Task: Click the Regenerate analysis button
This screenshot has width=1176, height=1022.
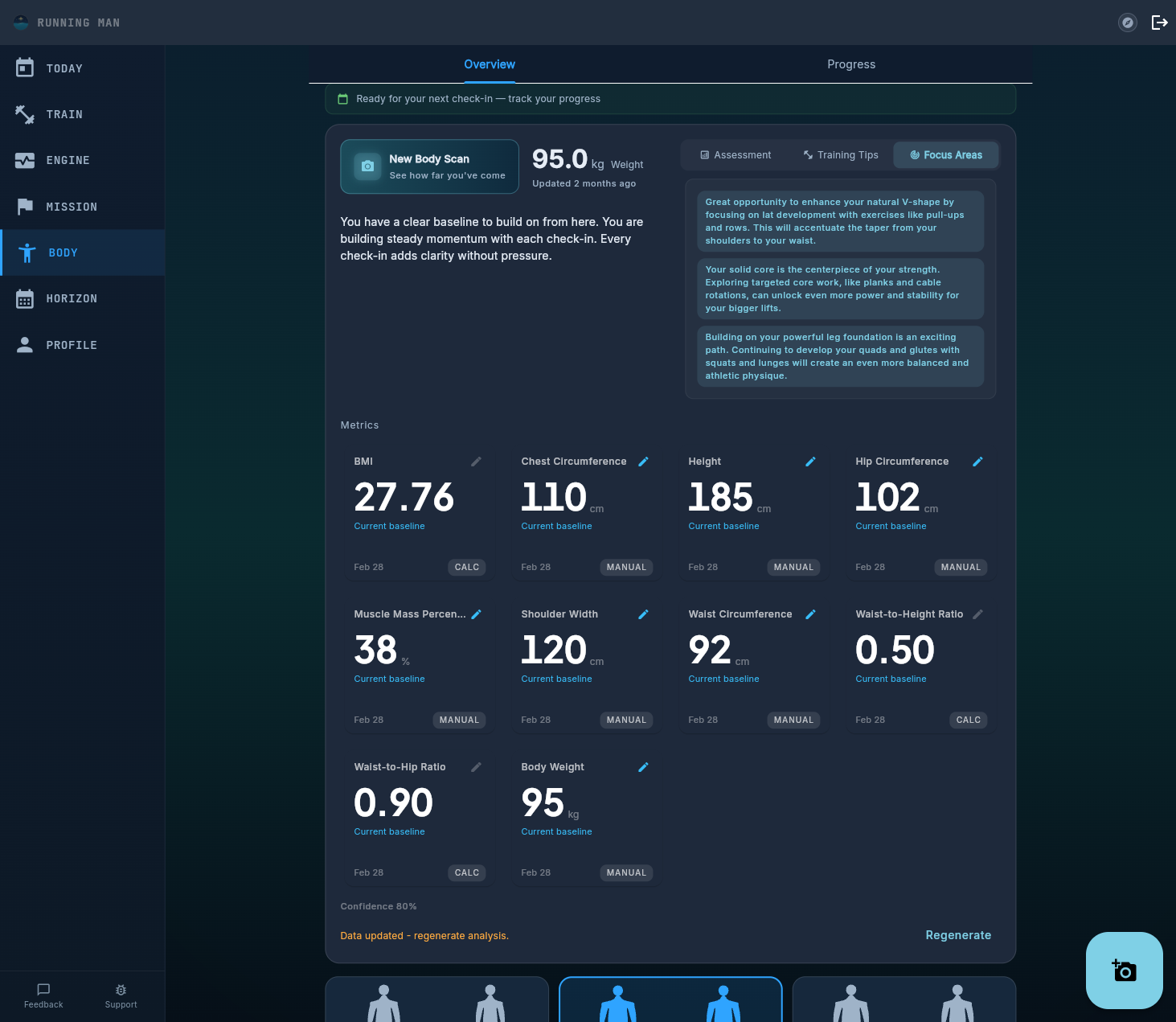Action: click(957, 935)
